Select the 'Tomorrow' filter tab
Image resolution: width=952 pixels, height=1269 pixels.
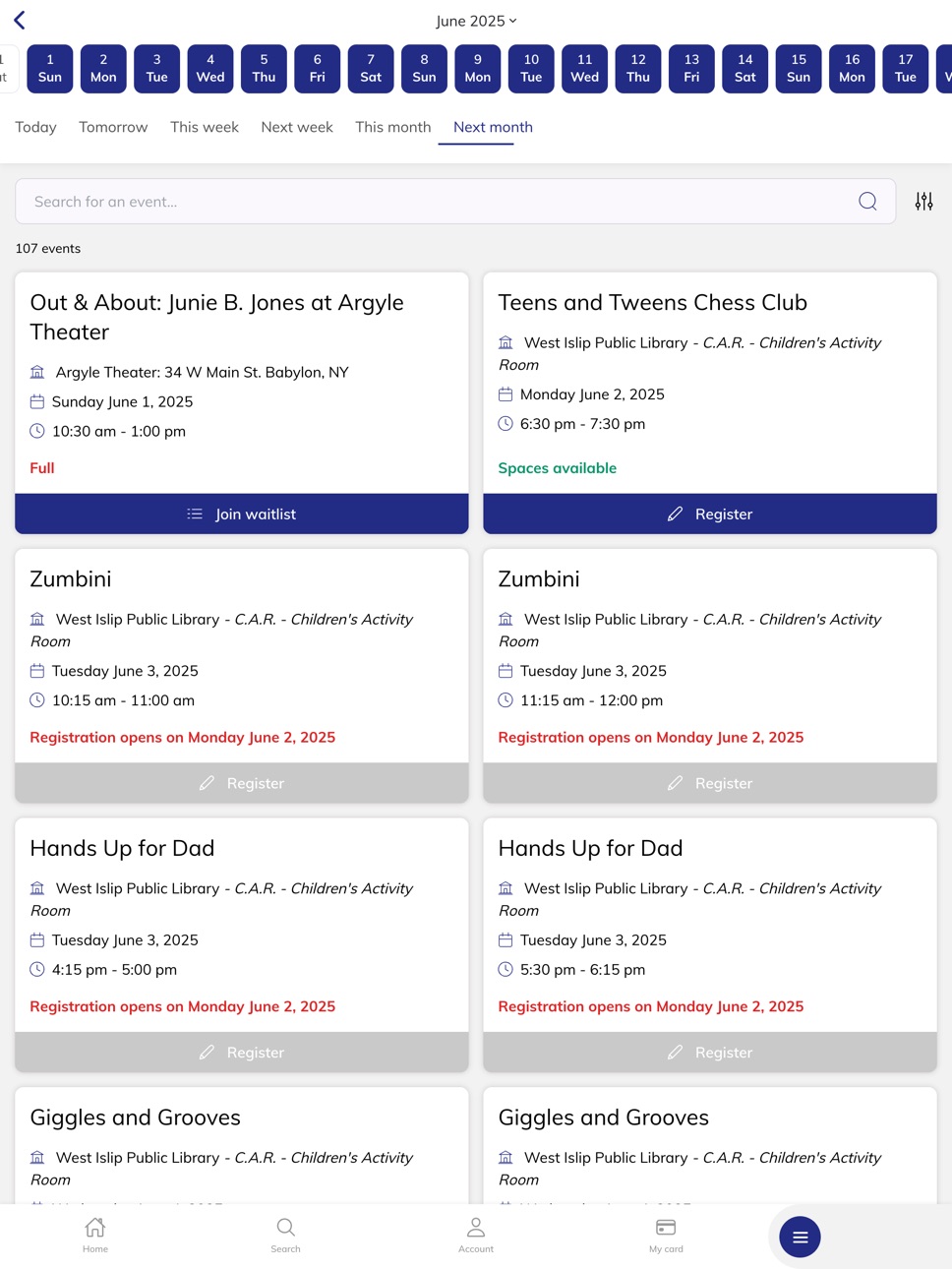tap(113, 127)
